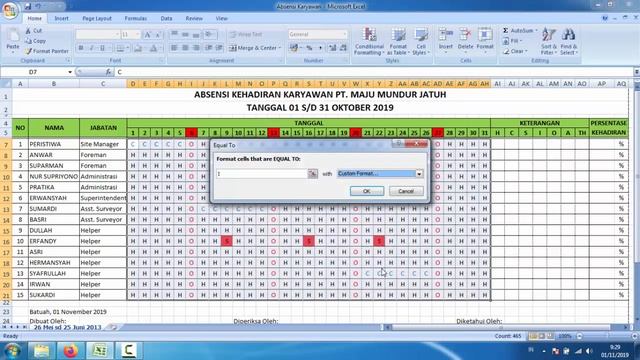Open Firefox from taskbar
The image size is (640, 360).
[x=70, y=351]
